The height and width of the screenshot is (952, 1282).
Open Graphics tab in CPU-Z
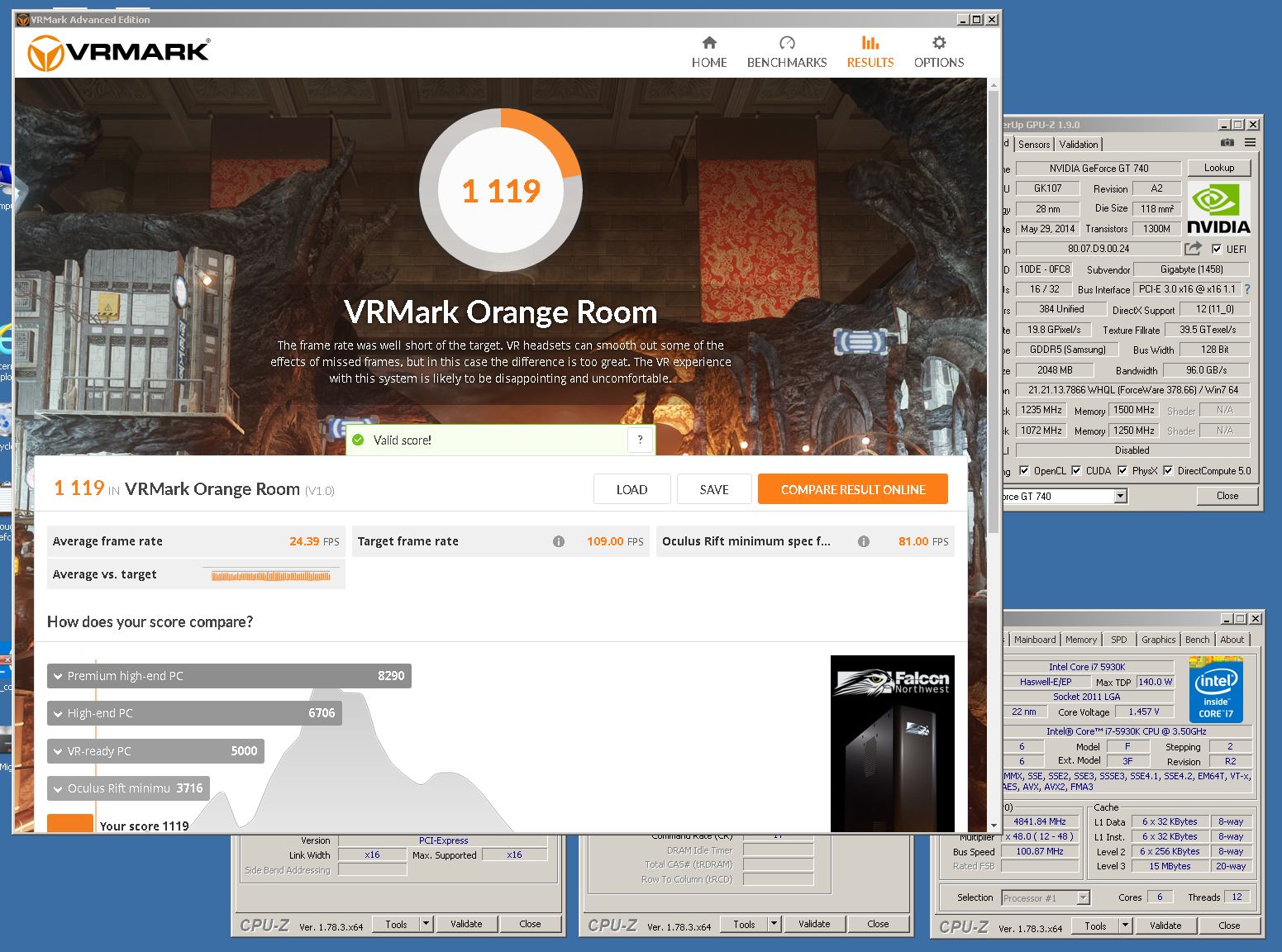(1159, 640)
